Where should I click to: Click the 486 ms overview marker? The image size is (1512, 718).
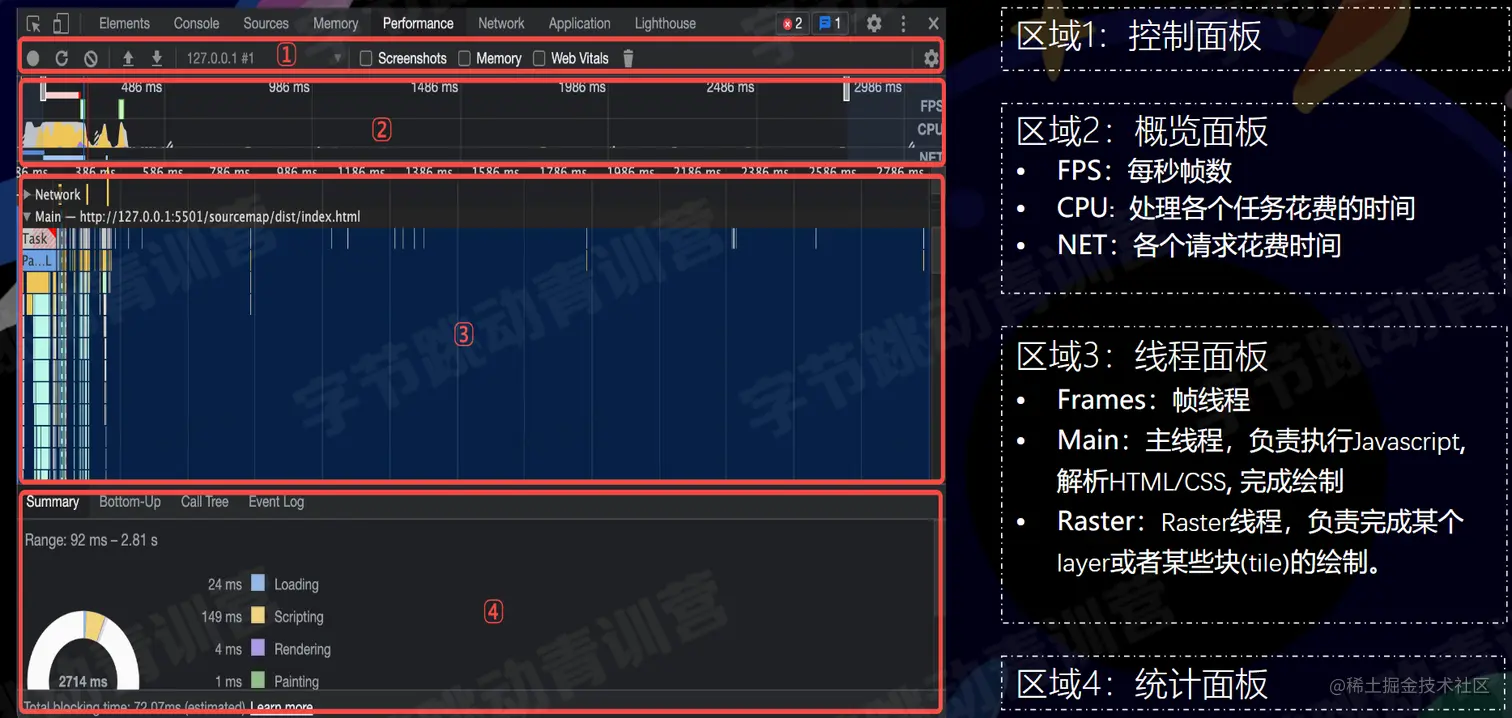point(141,88)
